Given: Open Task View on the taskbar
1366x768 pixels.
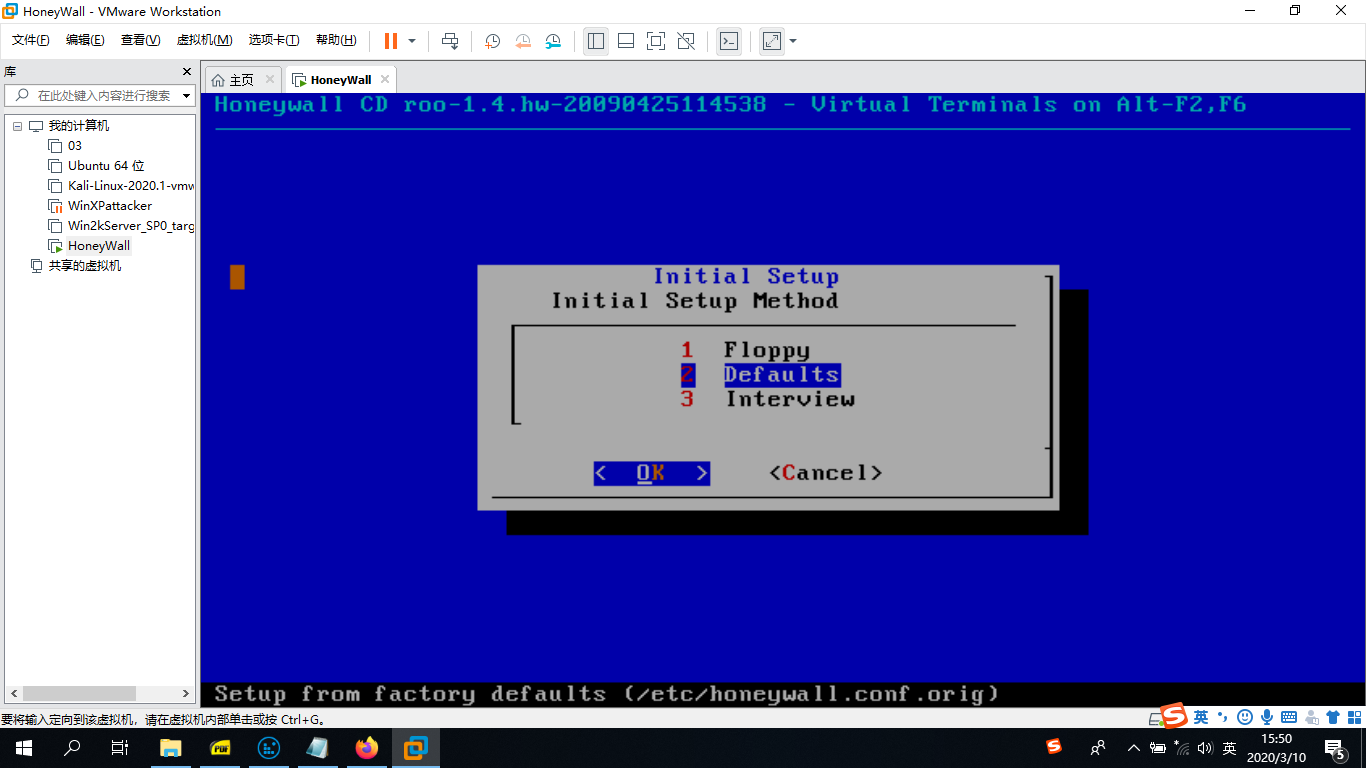Looking at the screenshot, I should point(120,748).
